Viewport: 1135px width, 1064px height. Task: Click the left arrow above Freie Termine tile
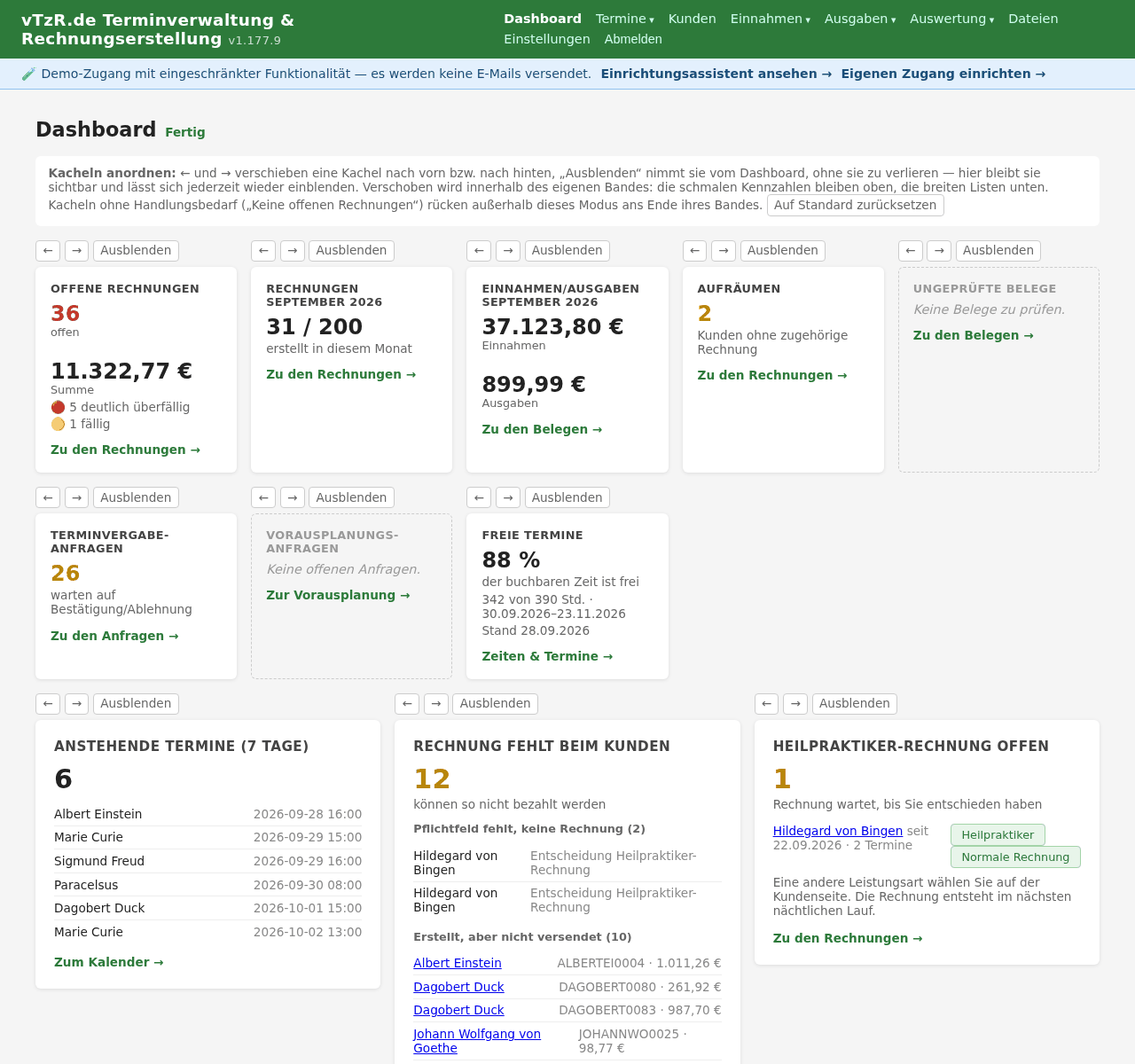[x=479, y=497]
